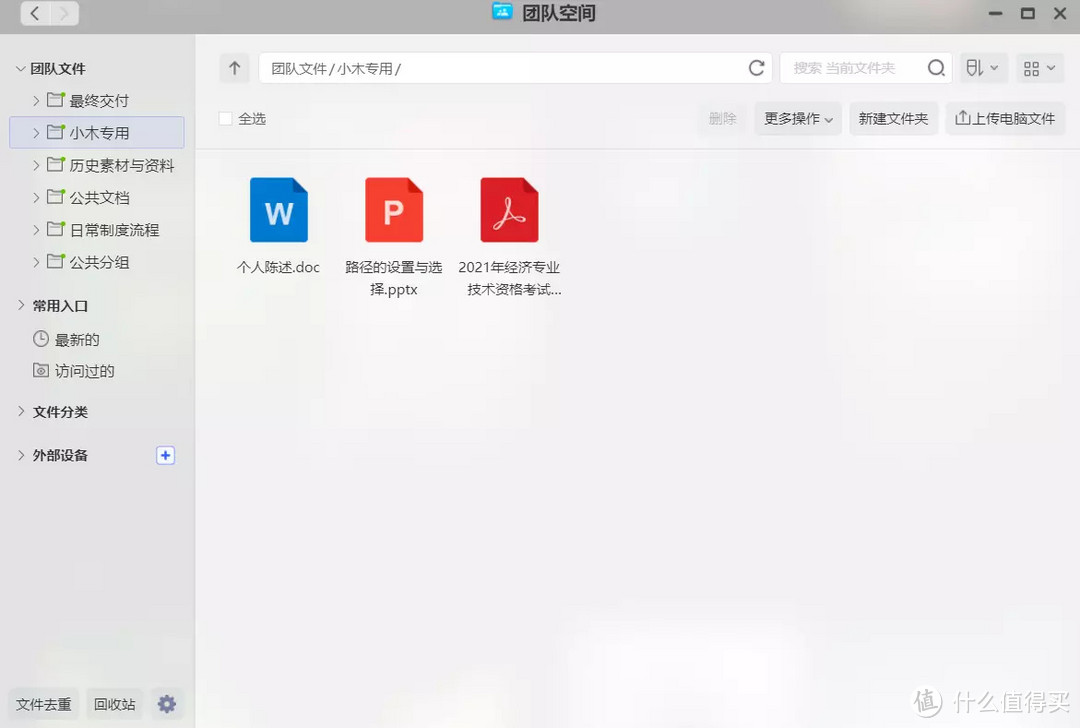Click the 上传电脑文件 upload button
1080x728 pixels.
pyautogui.click(x=1005, y=118)
